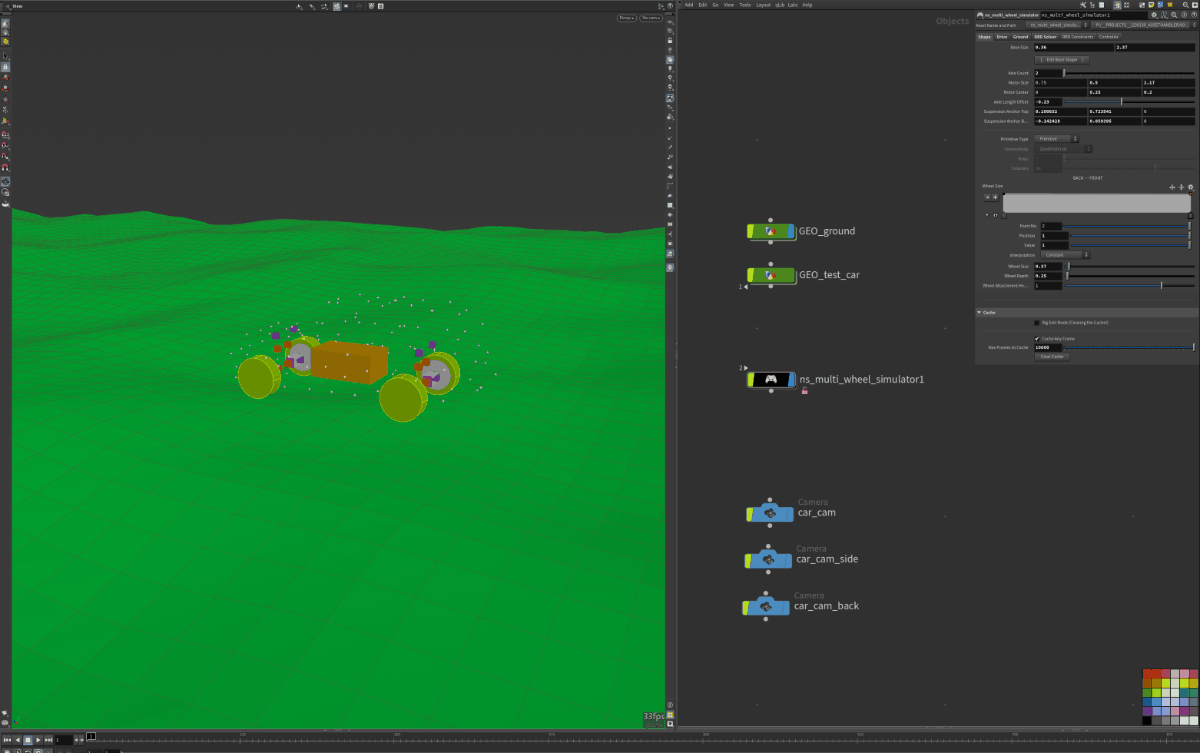1200x753 pixels.
Task: Switch to the Ground tab
Action: pos(1020,37)
